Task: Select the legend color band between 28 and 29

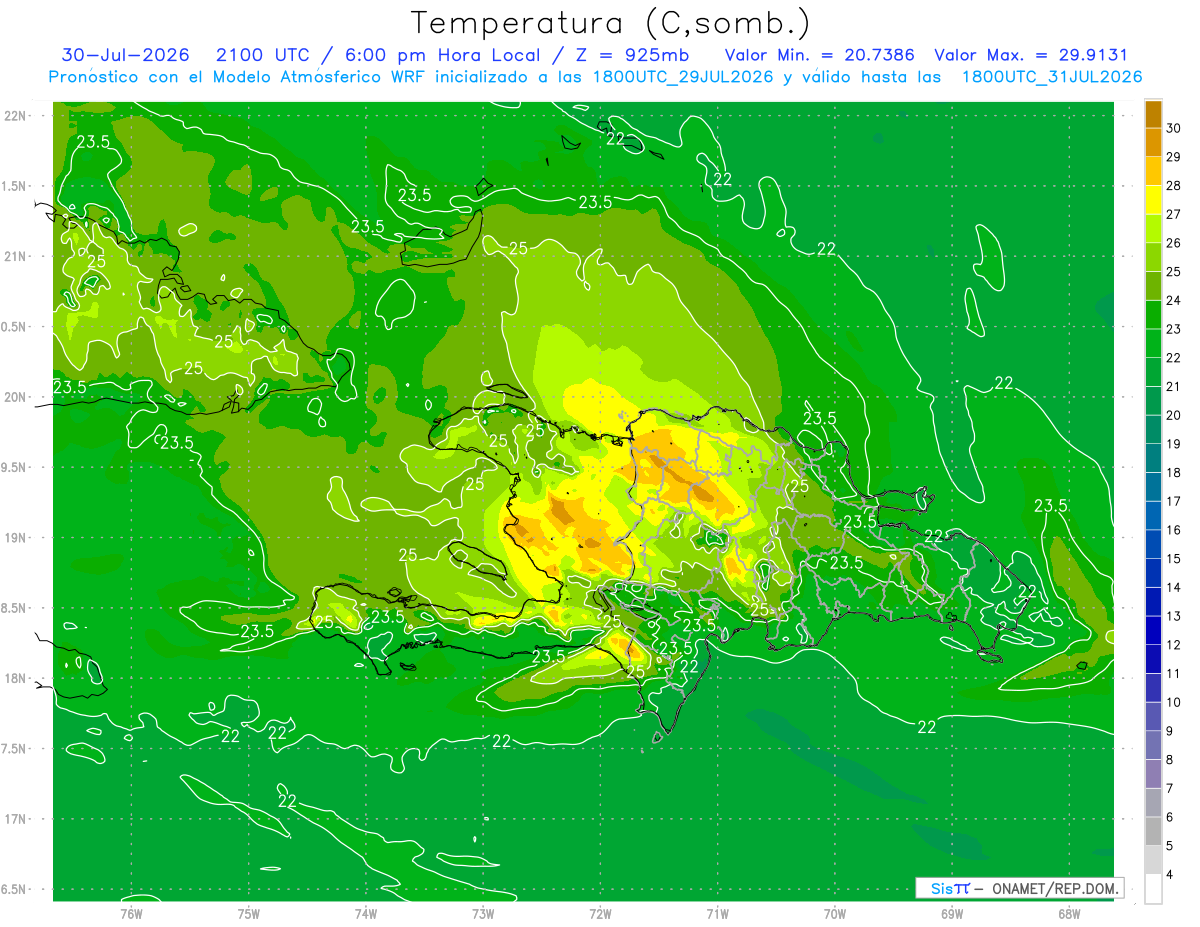Action: [1153, 171]
